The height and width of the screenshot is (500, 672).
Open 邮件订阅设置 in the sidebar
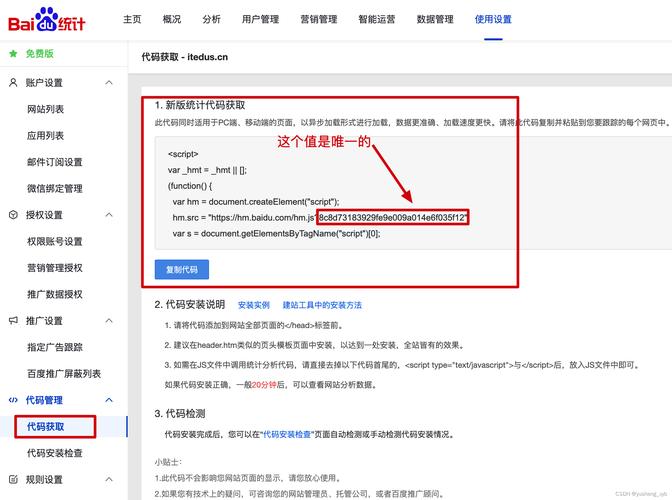pyautogui.click(x=55, y=162)
